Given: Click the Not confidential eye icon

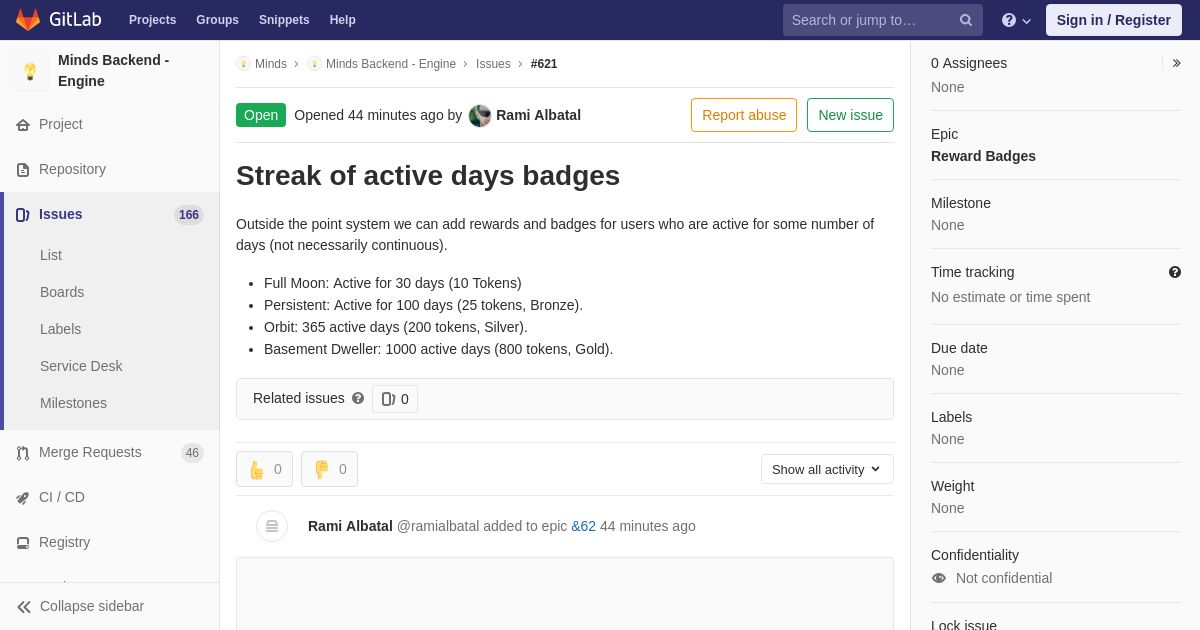Looking at the screenshot, I should [x=939, y=578].
